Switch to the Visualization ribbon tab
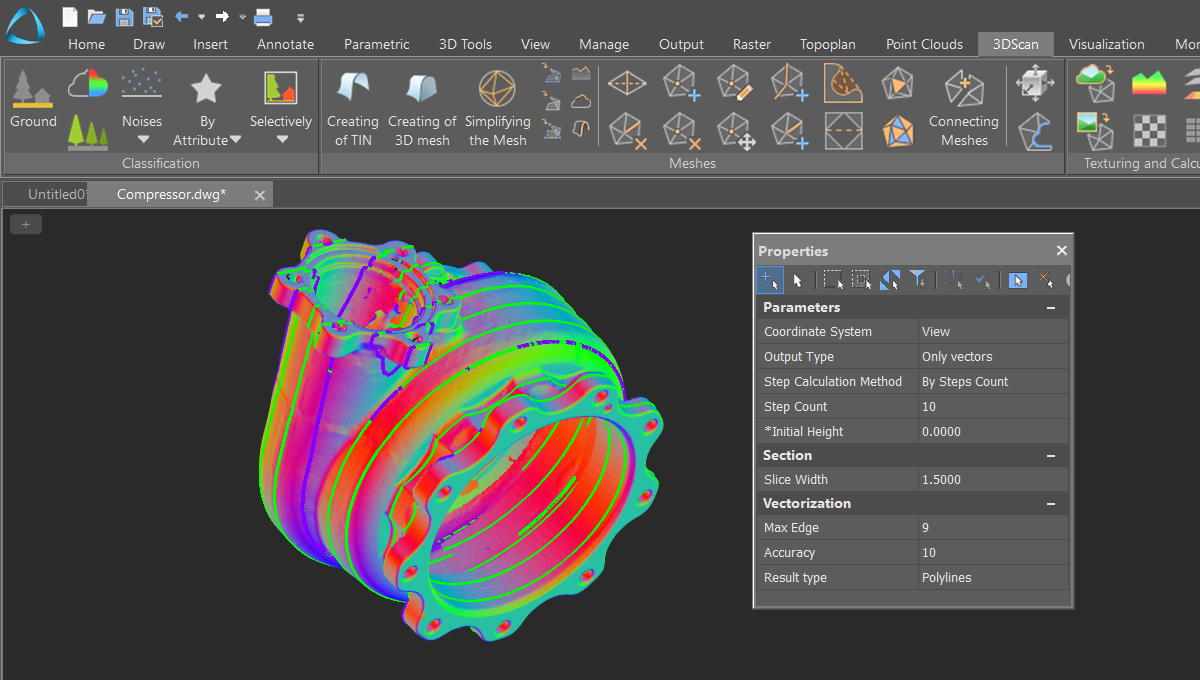 point(1107,44)
